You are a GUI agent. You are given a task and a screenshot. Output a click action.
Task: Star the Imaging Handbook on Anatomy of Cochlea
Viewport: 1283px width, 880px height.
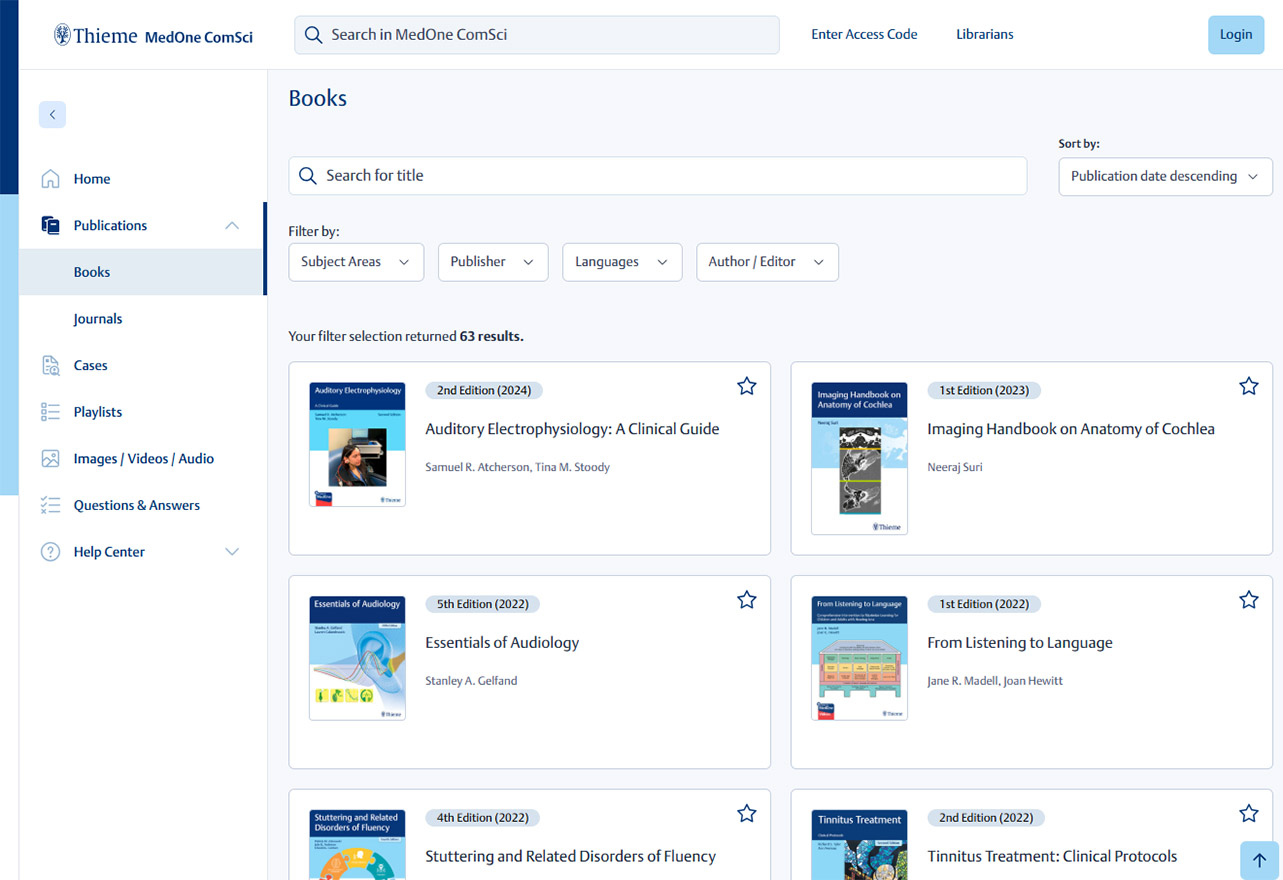point(1248,386)
